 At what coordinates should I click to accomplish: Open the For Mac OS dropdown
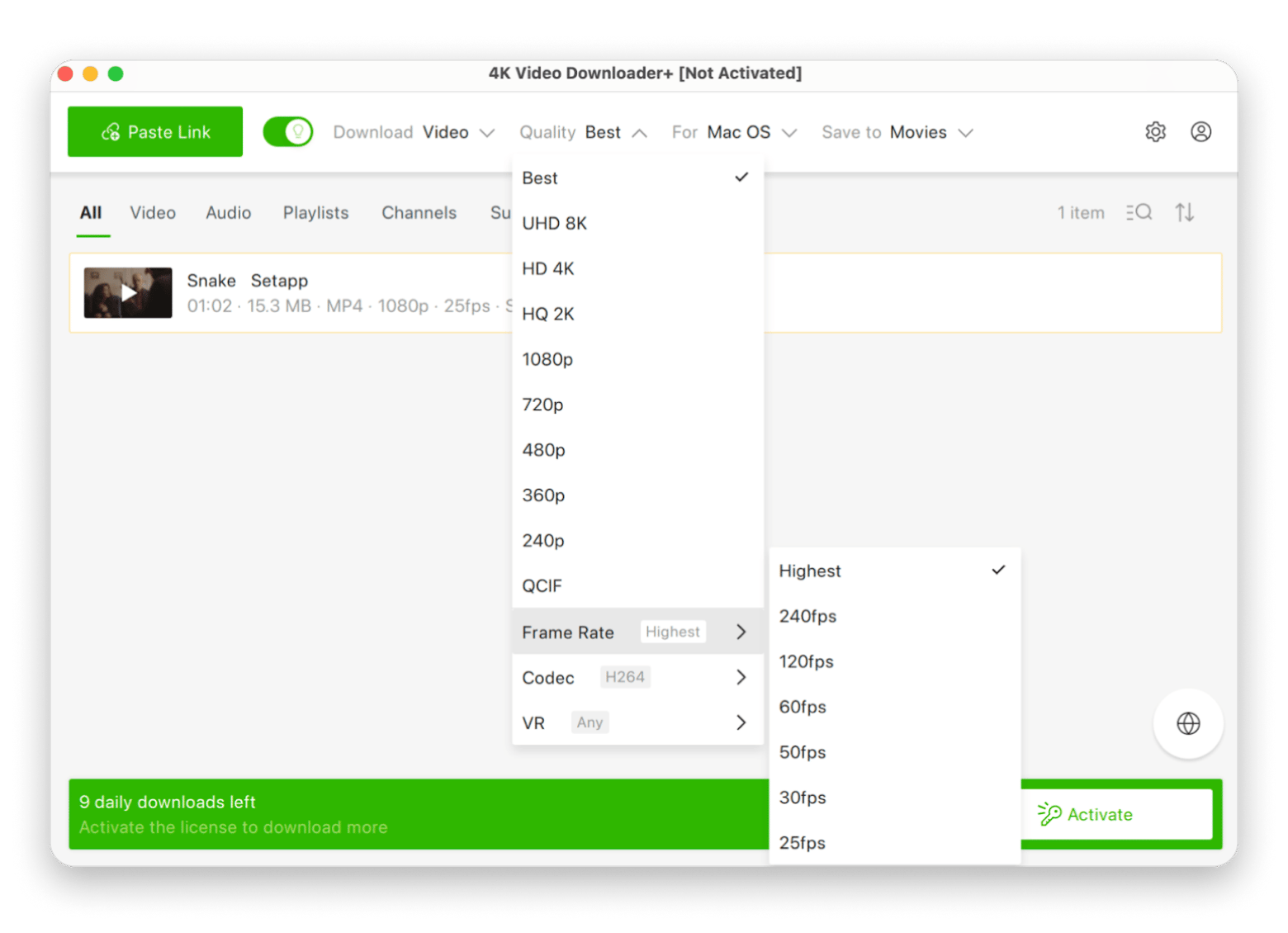734,132
